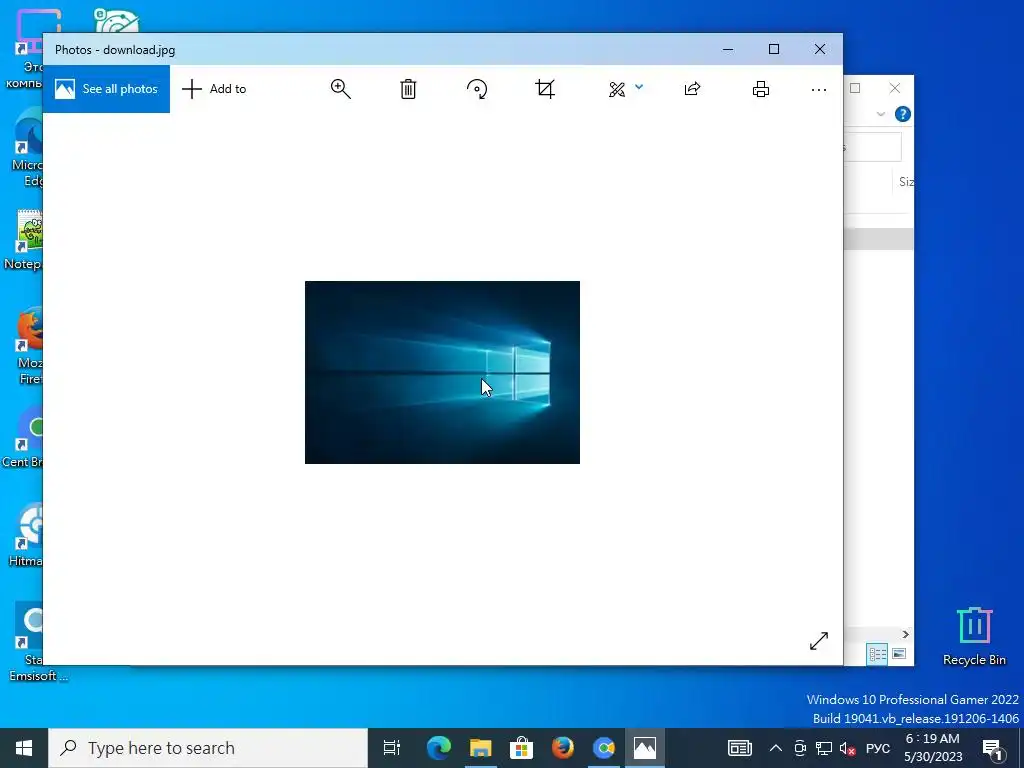
Task: Open the See all photos view
Action: tap(106, 89)
